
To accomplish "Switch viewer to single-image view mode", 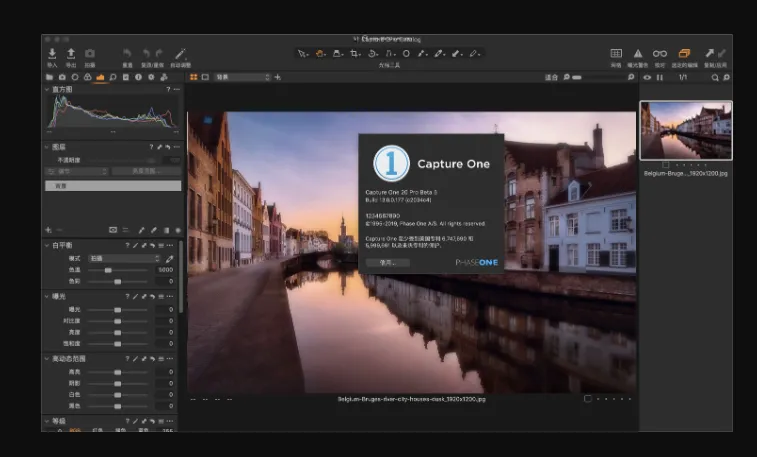I will pyautogui.click(x=205, y=77).
